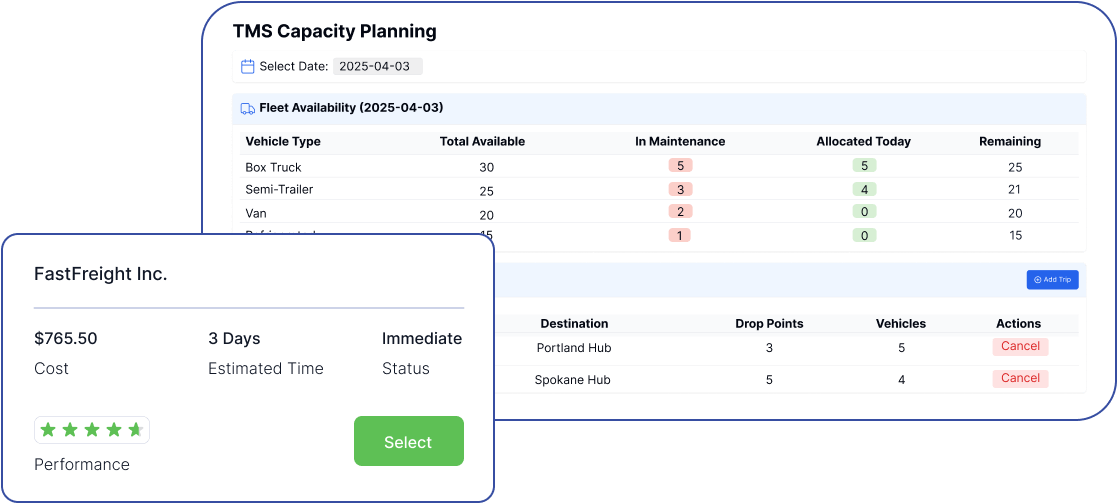Cancel the Portland Hub trip
This screenshot has width=1117, height=503.
1020,347
